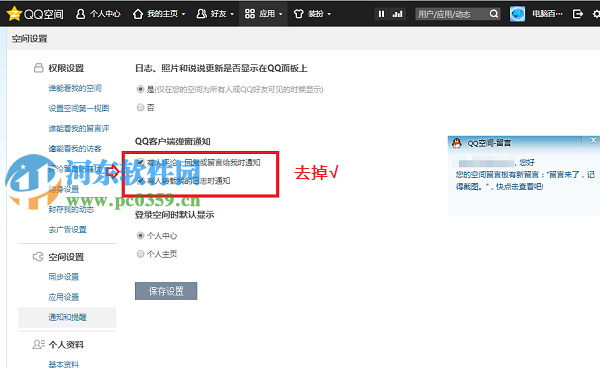Click the new message text in QQ popup
This screenshot has width=600, height=368.
525,181
